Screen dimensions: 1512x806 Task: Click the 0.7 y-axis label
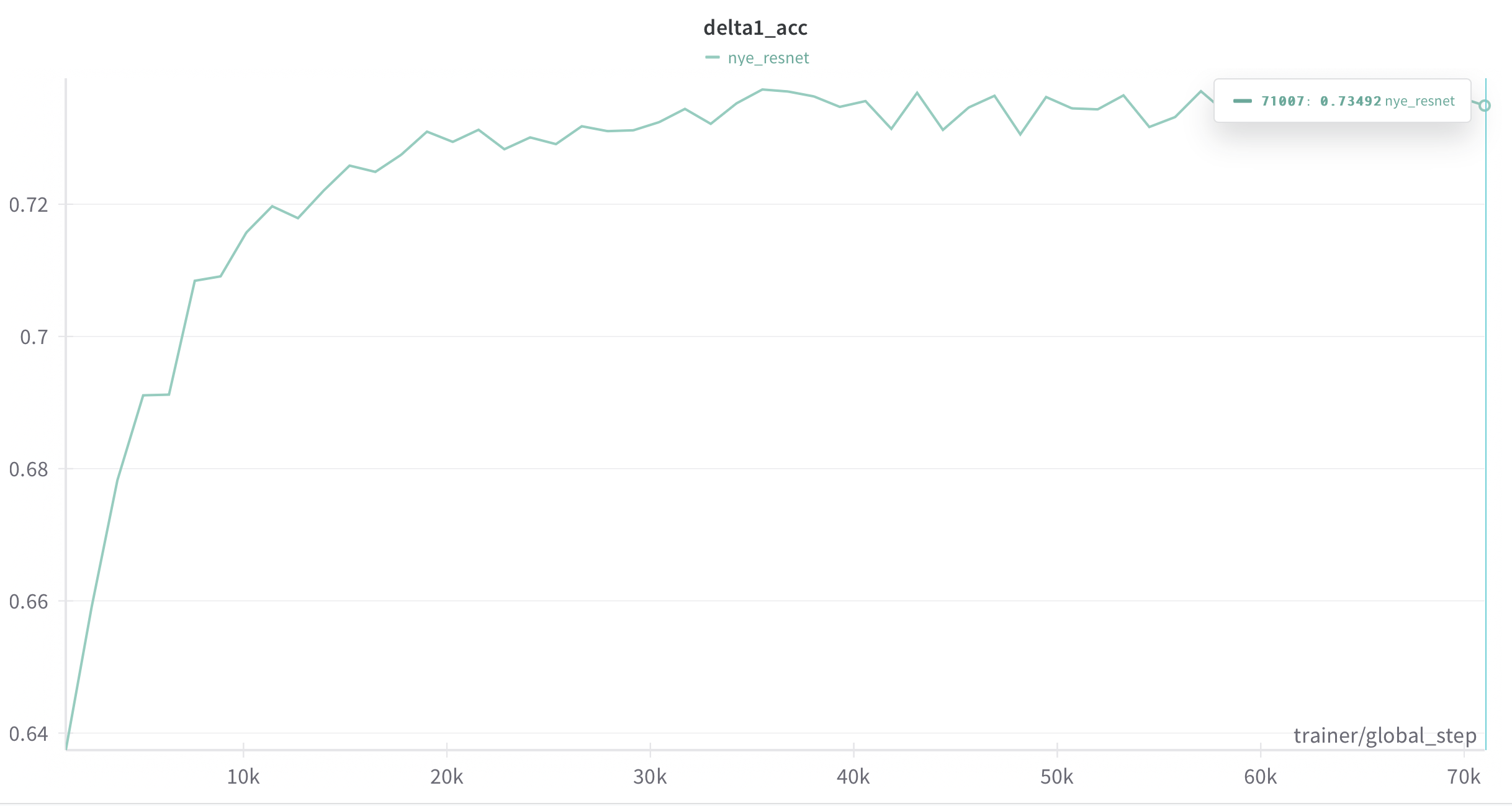[x=34, y=337]
